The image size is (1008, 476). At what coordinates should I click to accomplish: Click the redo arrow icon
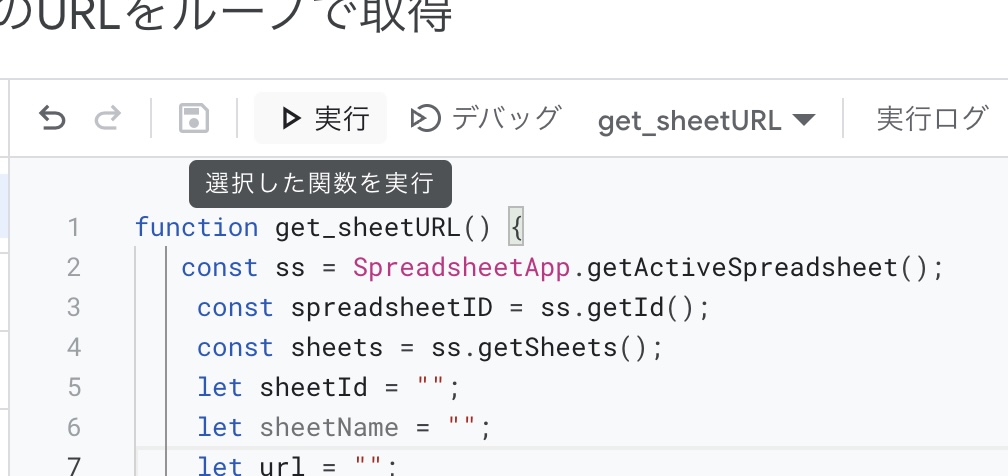107,120
